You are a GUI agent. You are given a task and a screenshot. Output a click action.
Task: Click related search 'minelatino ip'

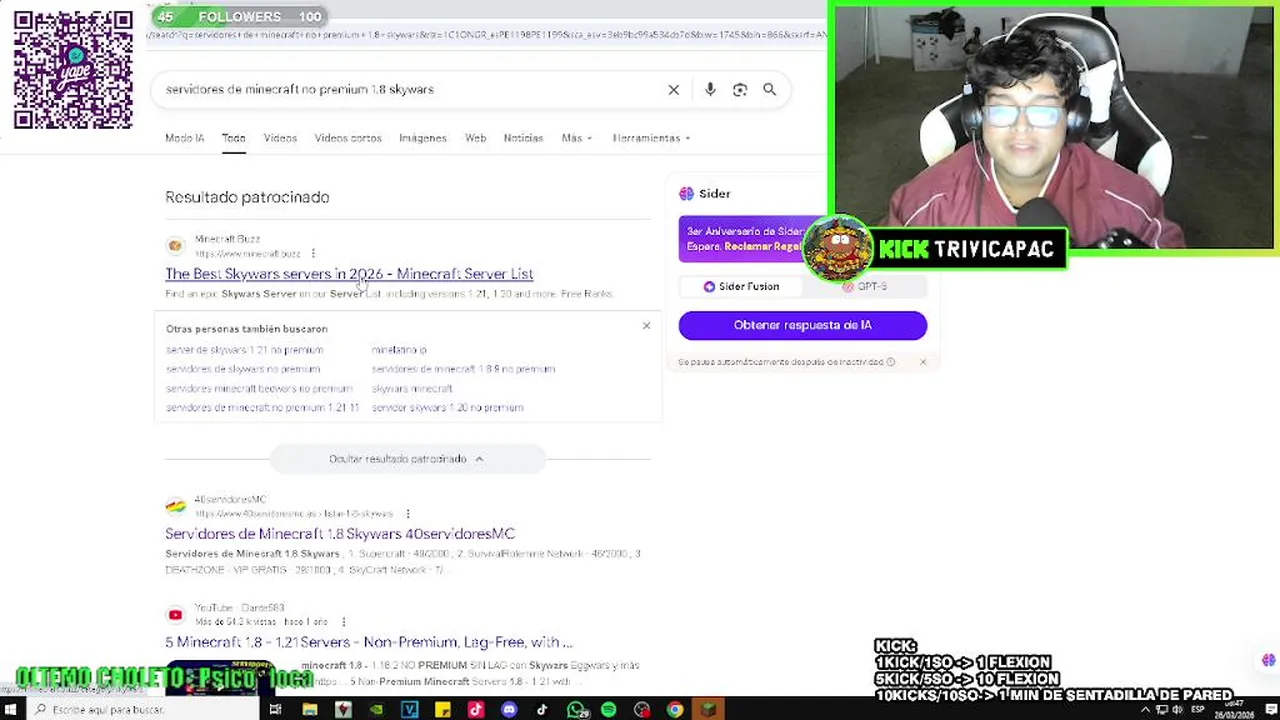(x=399, y=350)
